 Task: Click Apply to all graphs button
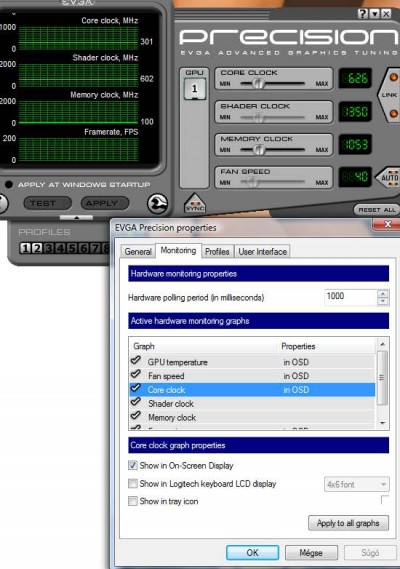[x=348, y=523]
